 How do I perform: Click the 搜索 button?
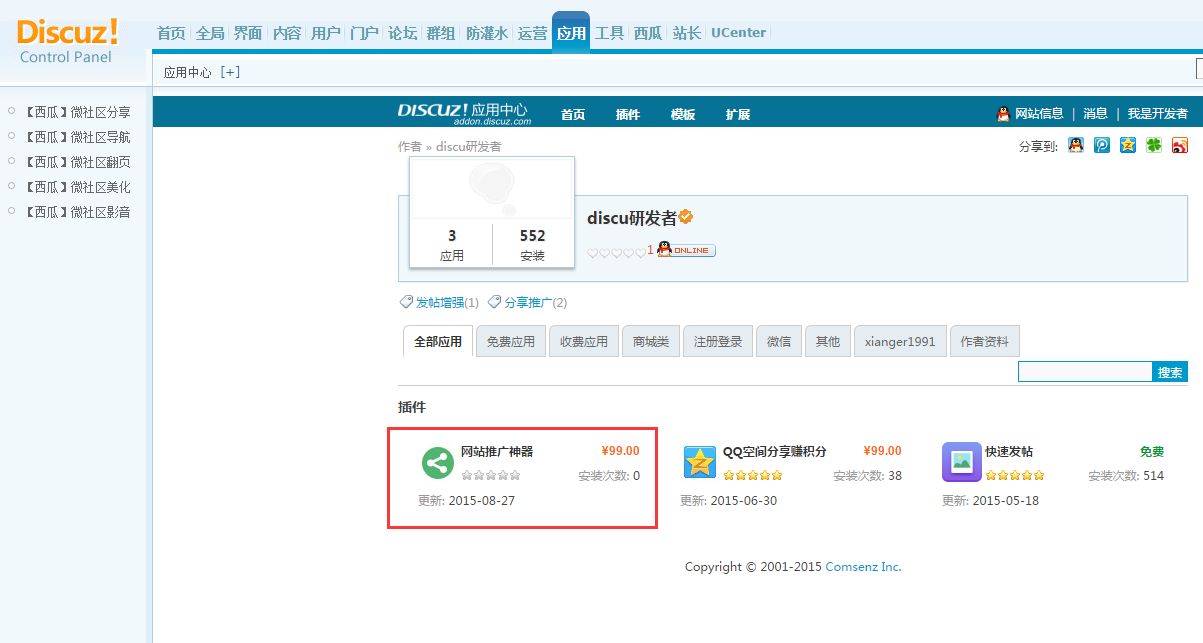coord(1170,372)
